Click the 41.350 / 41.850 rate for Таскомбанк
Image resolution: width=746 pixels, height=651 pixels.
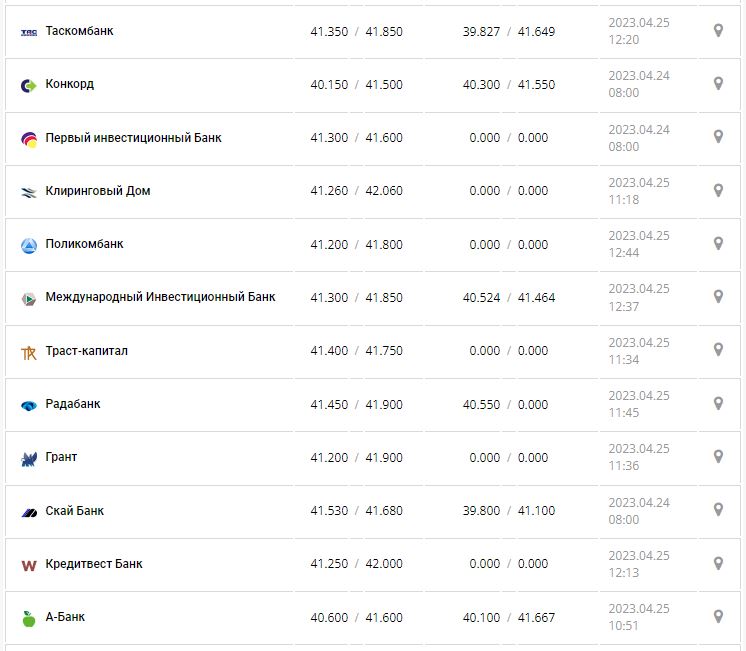pos(356,32)
